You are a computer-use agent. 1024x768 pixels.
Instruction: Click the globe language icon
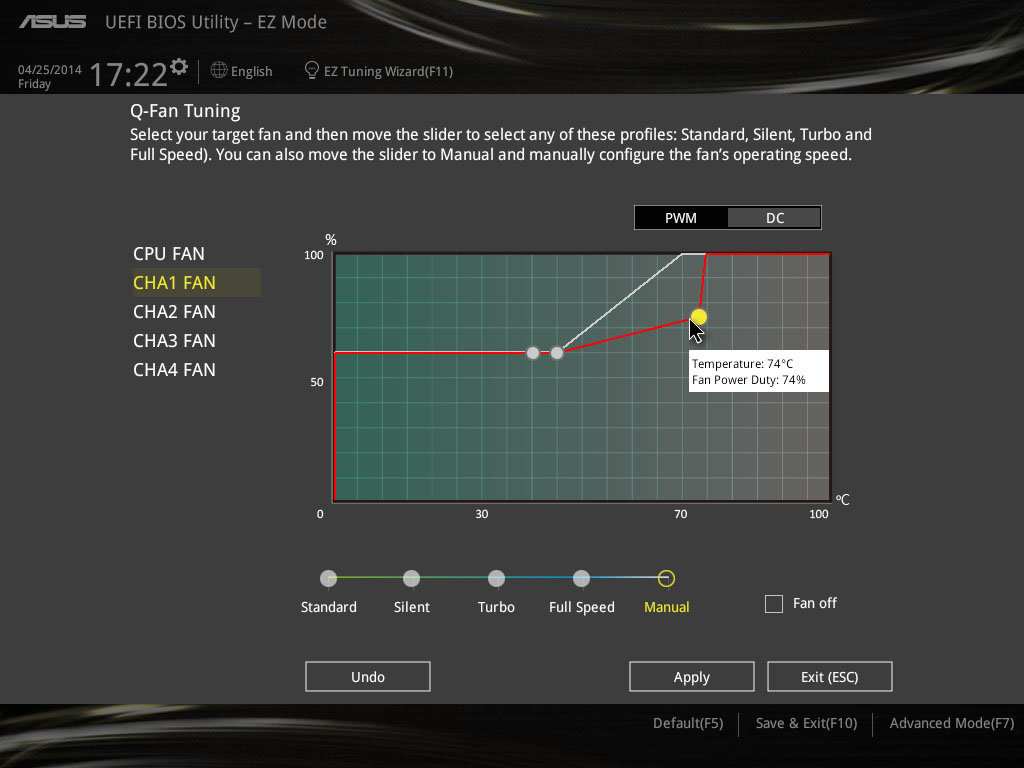pyautogui.click(x=219, y=71)
